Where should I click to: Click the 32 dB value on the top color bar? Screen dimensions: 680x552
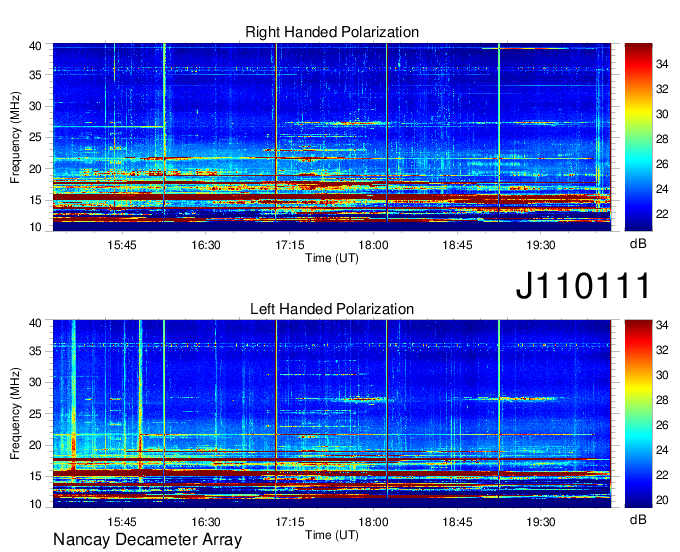pyautogui.click(x=662, y=89)
